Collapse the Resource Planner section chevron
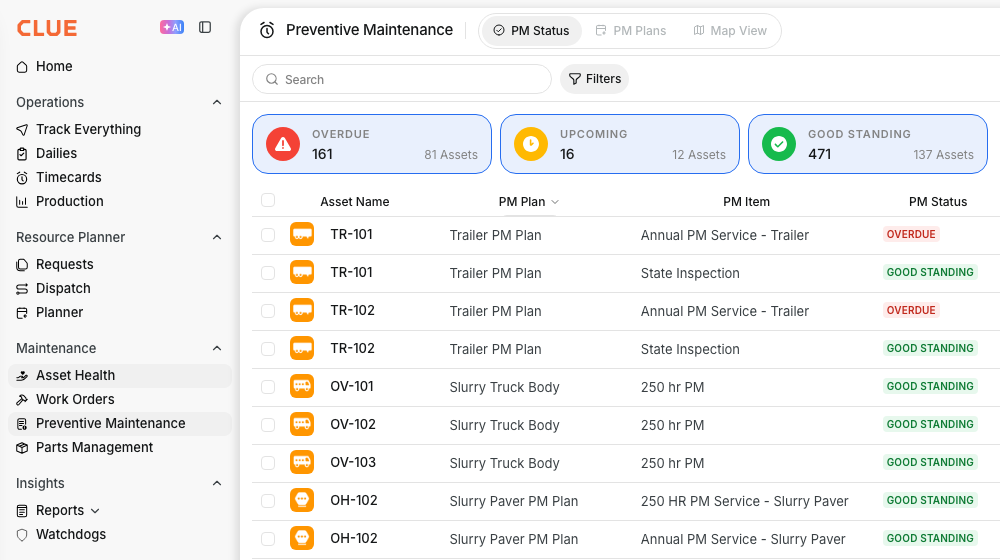This screenshot has width=1000, height=560. pos(217,237)
